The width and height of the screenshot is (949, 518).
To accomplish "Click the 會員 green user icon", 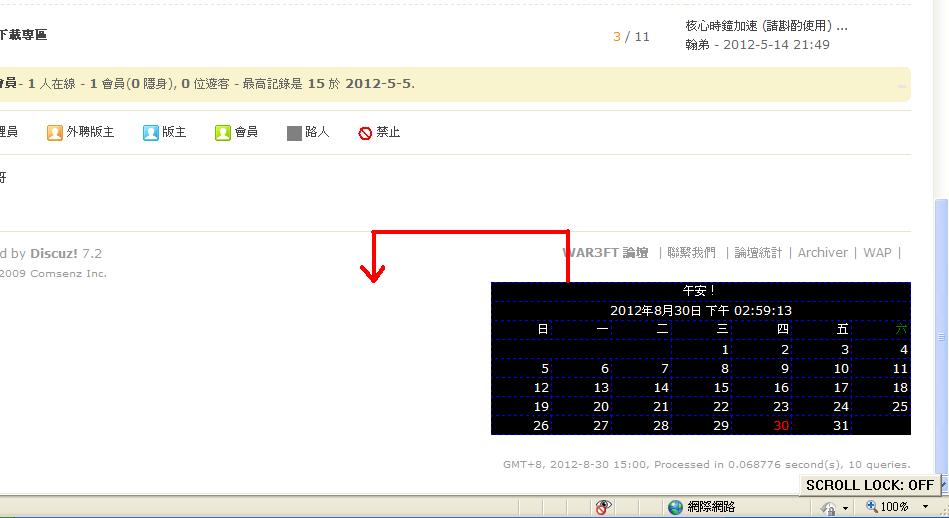I will click(x=223, y=133).
